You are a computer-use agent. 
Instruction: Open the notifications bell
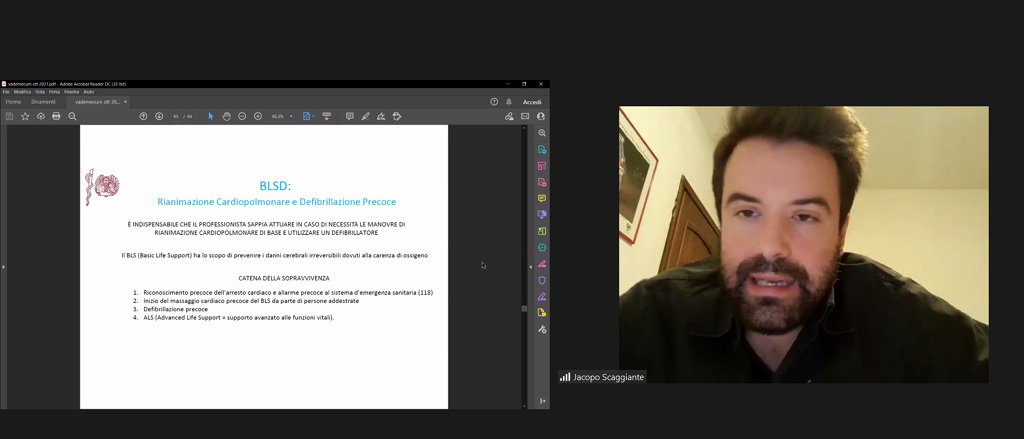click(x=508, y=102)
